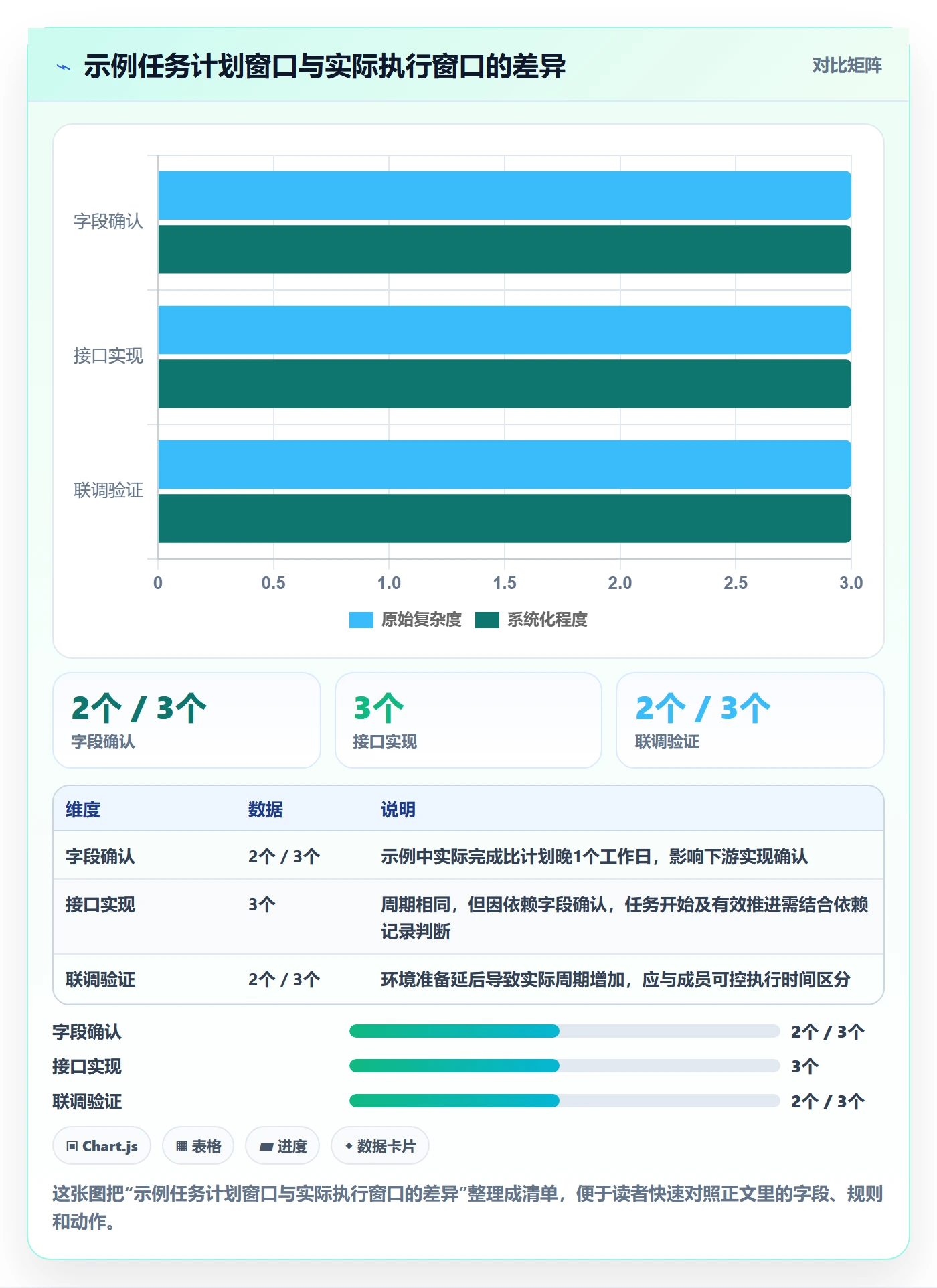Click the 周期相同 description cell
The image size is (937, 1288).
[624, 918]
